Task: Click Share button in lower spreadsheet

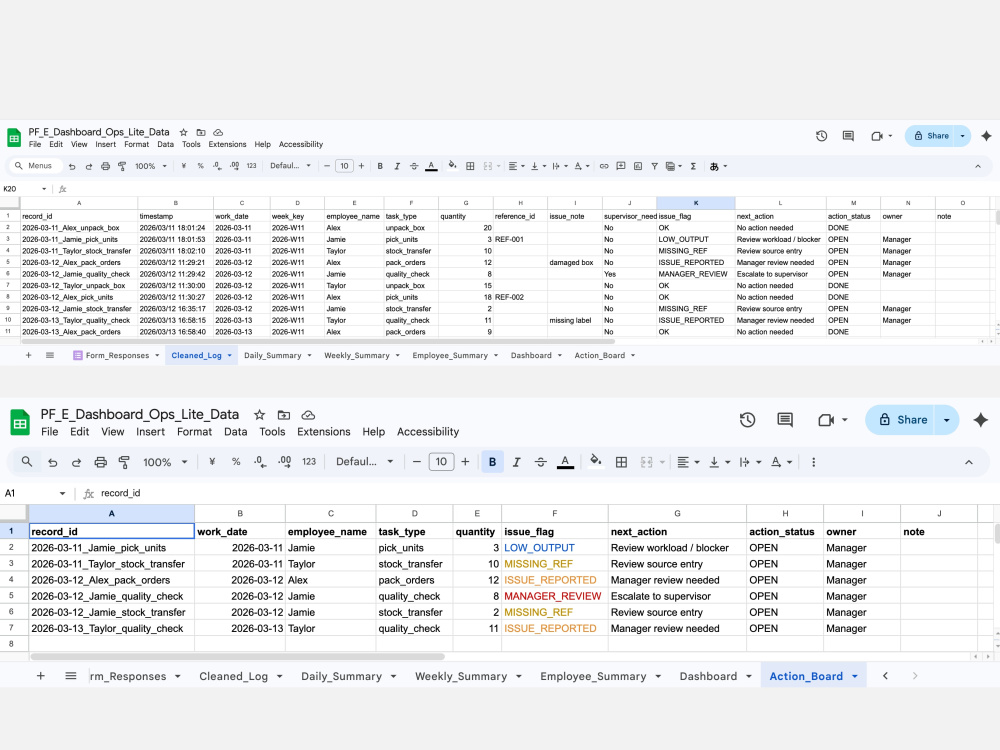Action: [901, 420]
